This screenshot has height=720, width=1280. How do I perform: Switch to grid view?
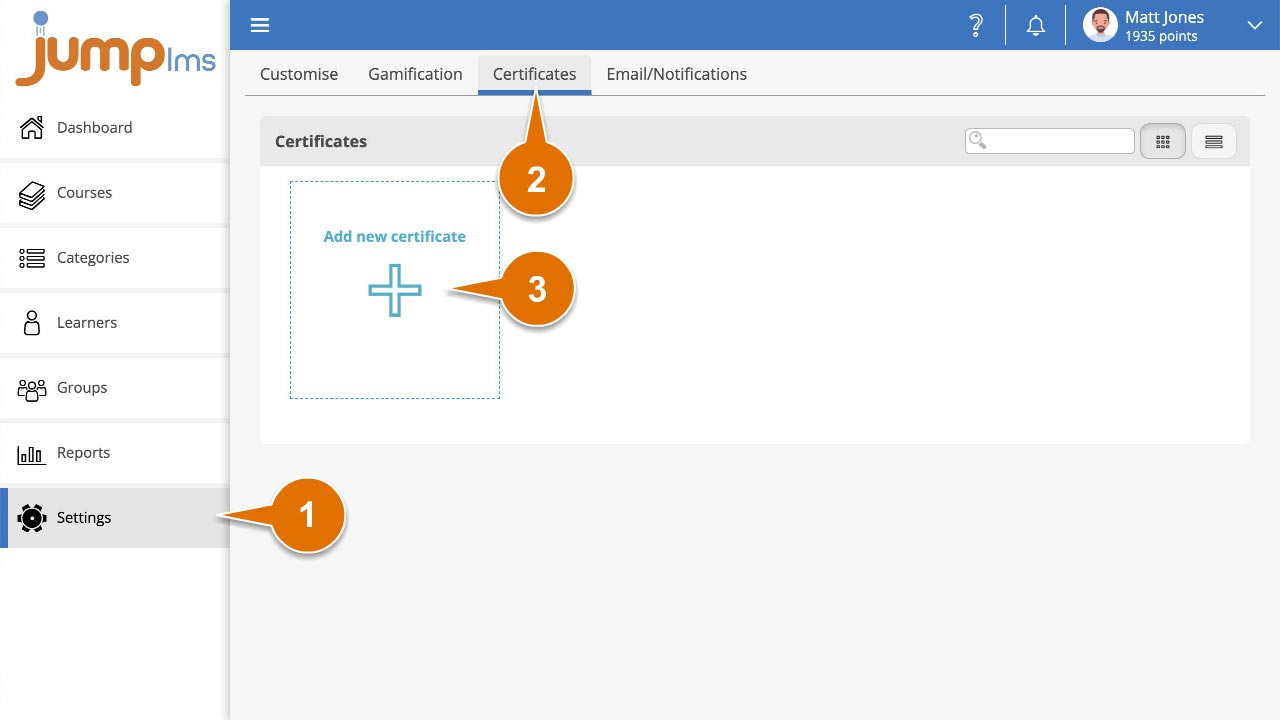[x=1163, y=142]
